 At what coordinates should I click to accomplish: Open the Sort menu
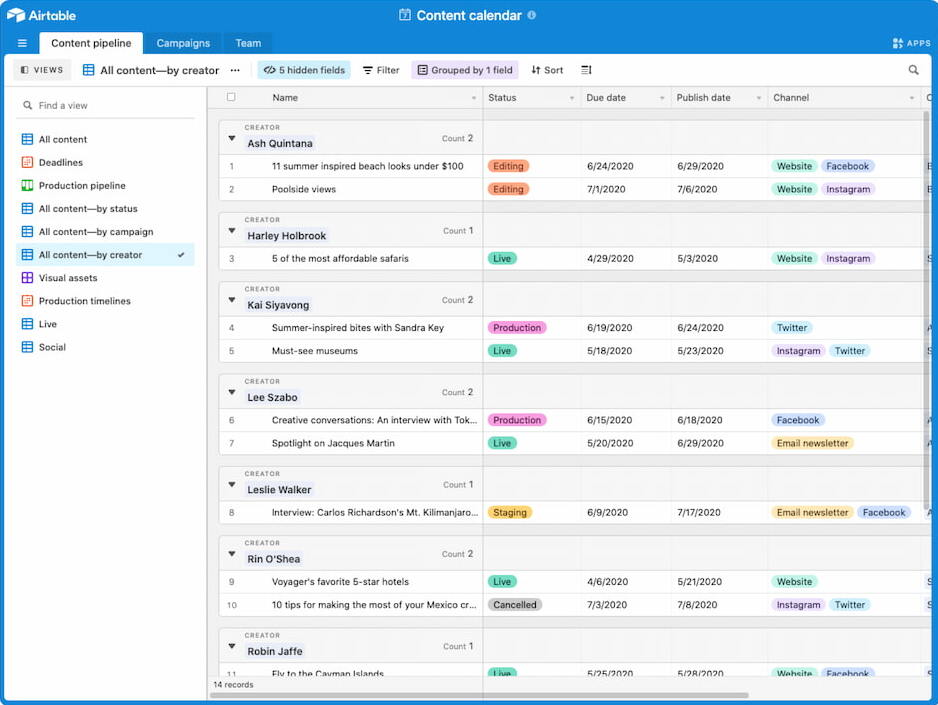(x=547, y=70)
